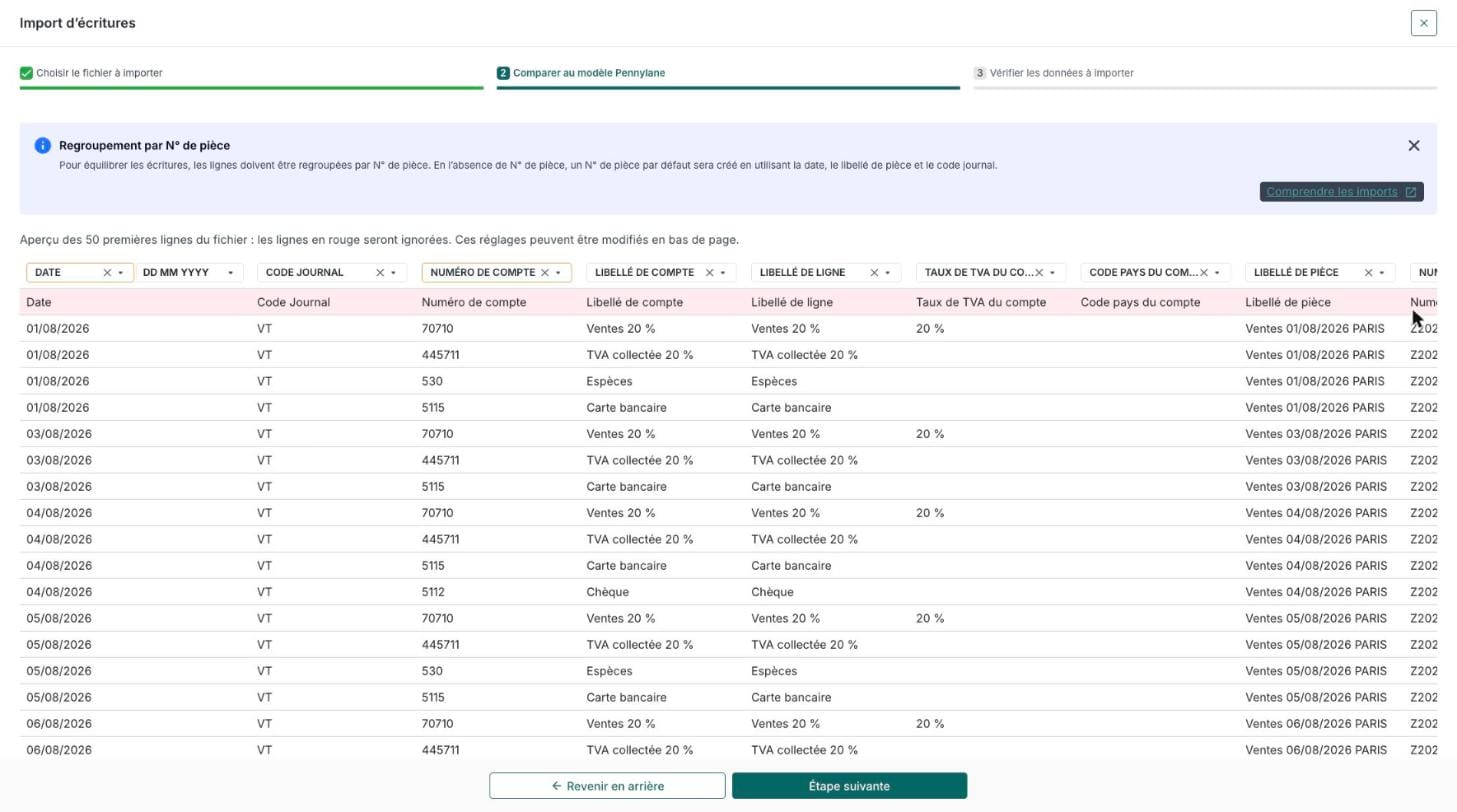1457x812 pixels.
Task: Remove the CODE JOURNAL mapping via X icon
Action: [380, 273]
